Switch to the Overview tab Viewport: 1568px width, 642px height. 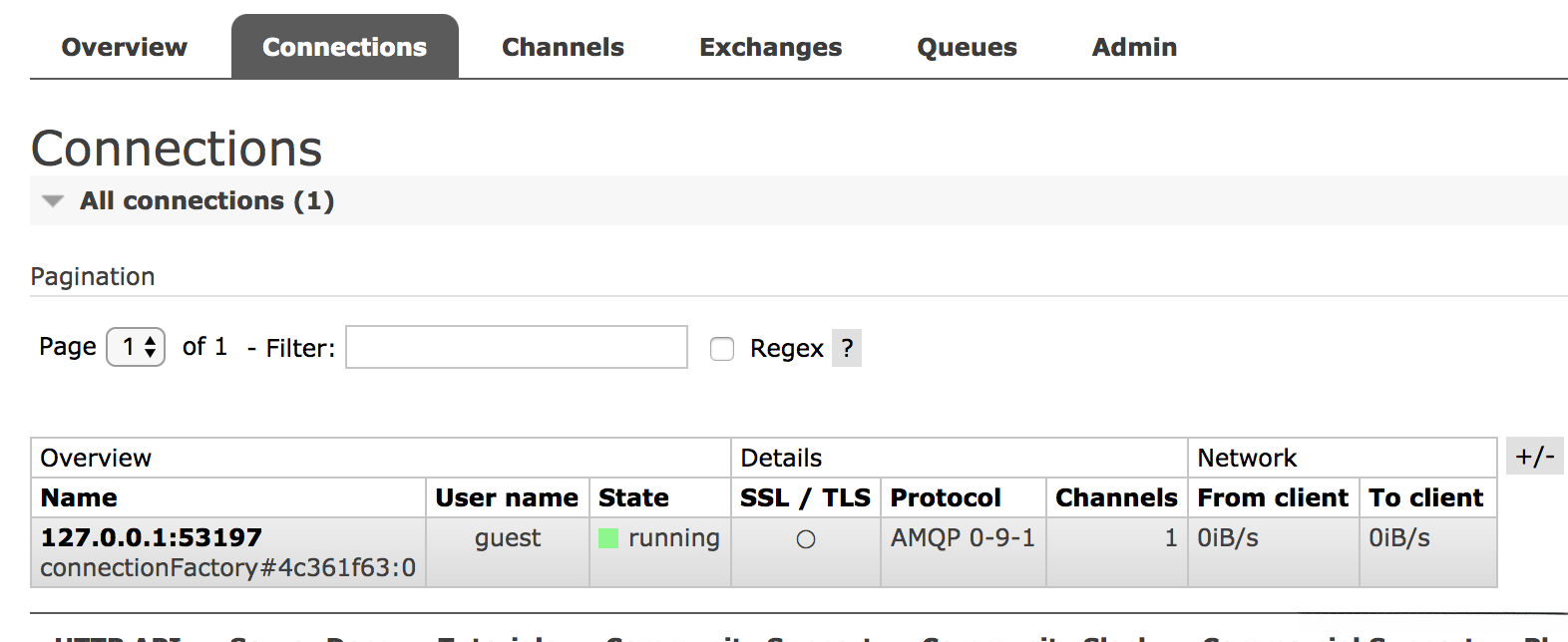tap(124, 47)
